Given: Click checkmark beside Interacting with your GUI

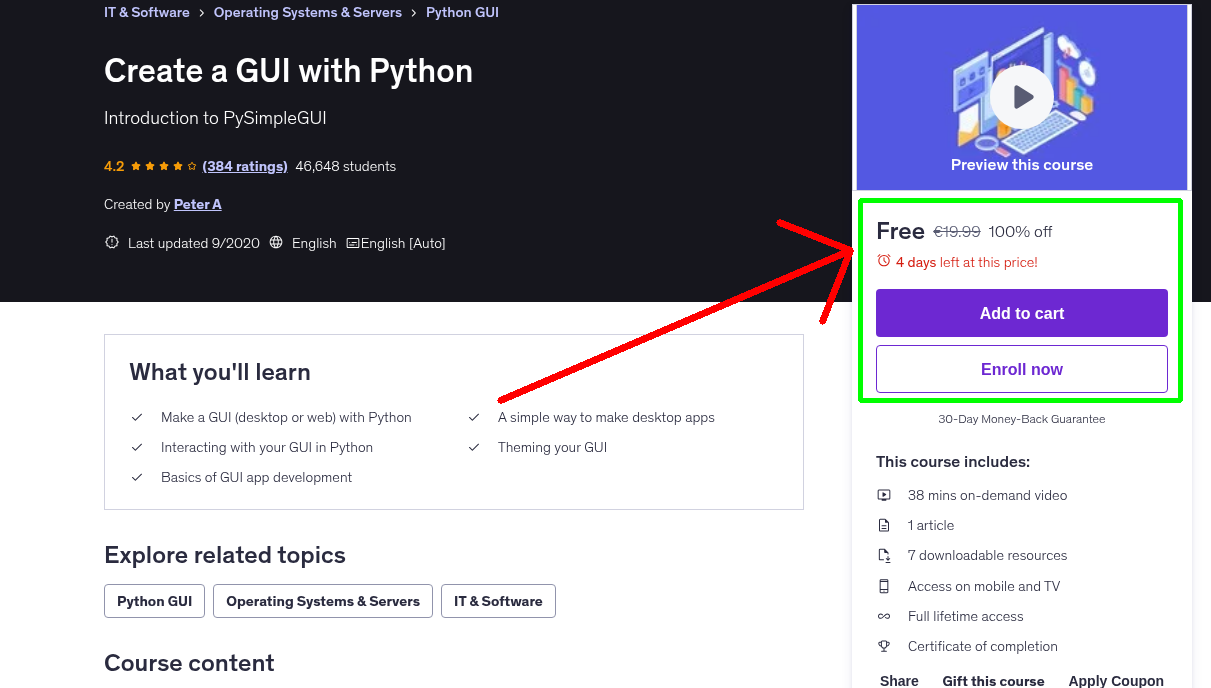Looking at the screenshot, I should click(137, 447).
